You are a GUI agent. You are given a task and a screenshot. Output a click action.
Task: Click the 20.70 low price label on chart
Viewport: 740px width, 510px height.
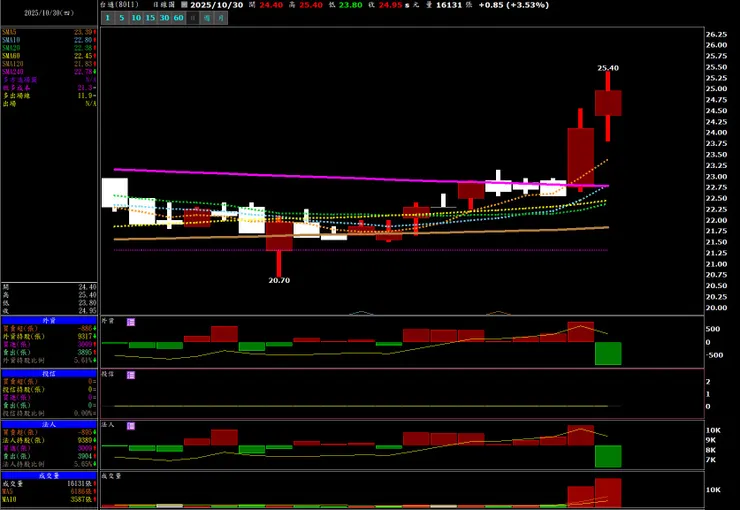tap(279, 280)
